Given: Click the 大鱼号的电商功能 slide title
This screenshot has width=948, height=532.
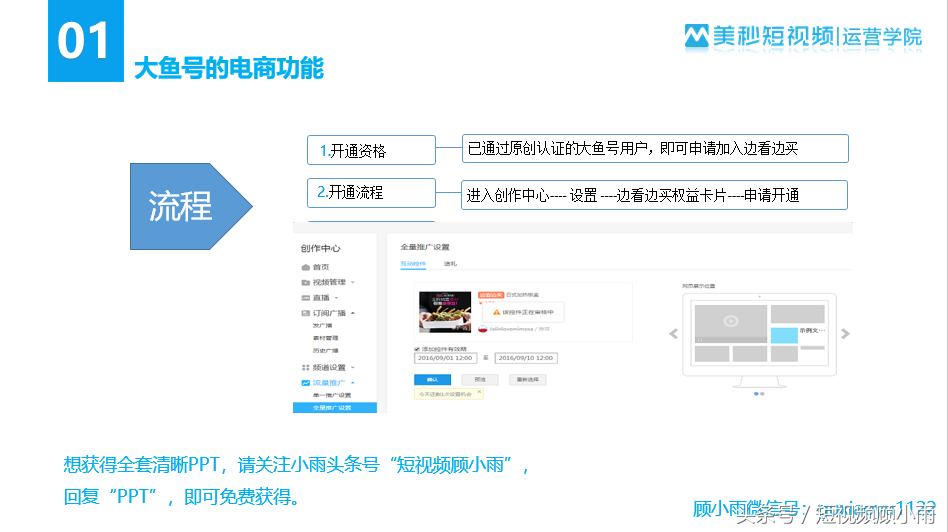Looking at the screenshot, I should tap(229, 68).
